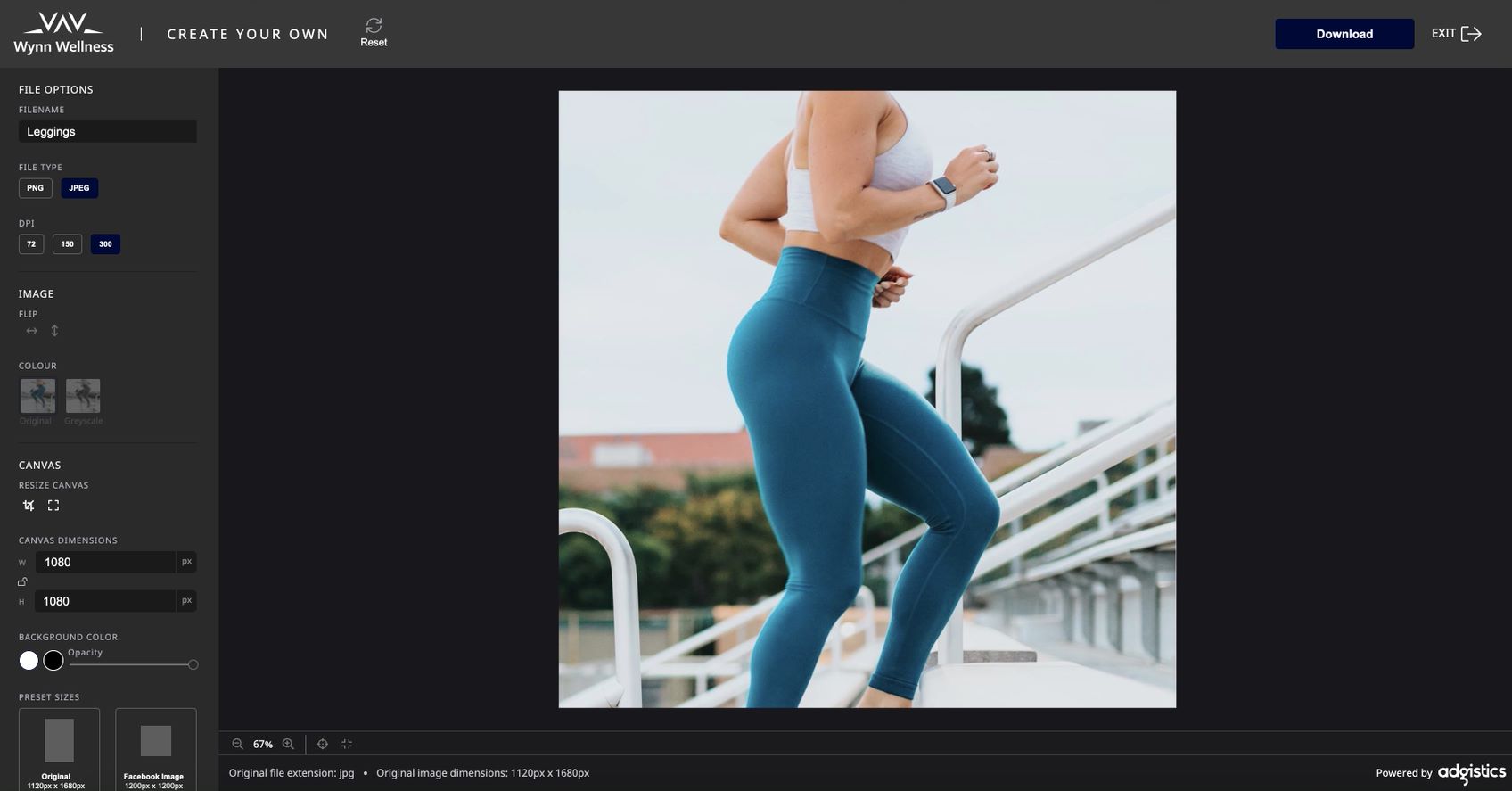Zoom out of the canvas
The width and height of the screenshot is (1512, 791).
(x=237, y=744)
